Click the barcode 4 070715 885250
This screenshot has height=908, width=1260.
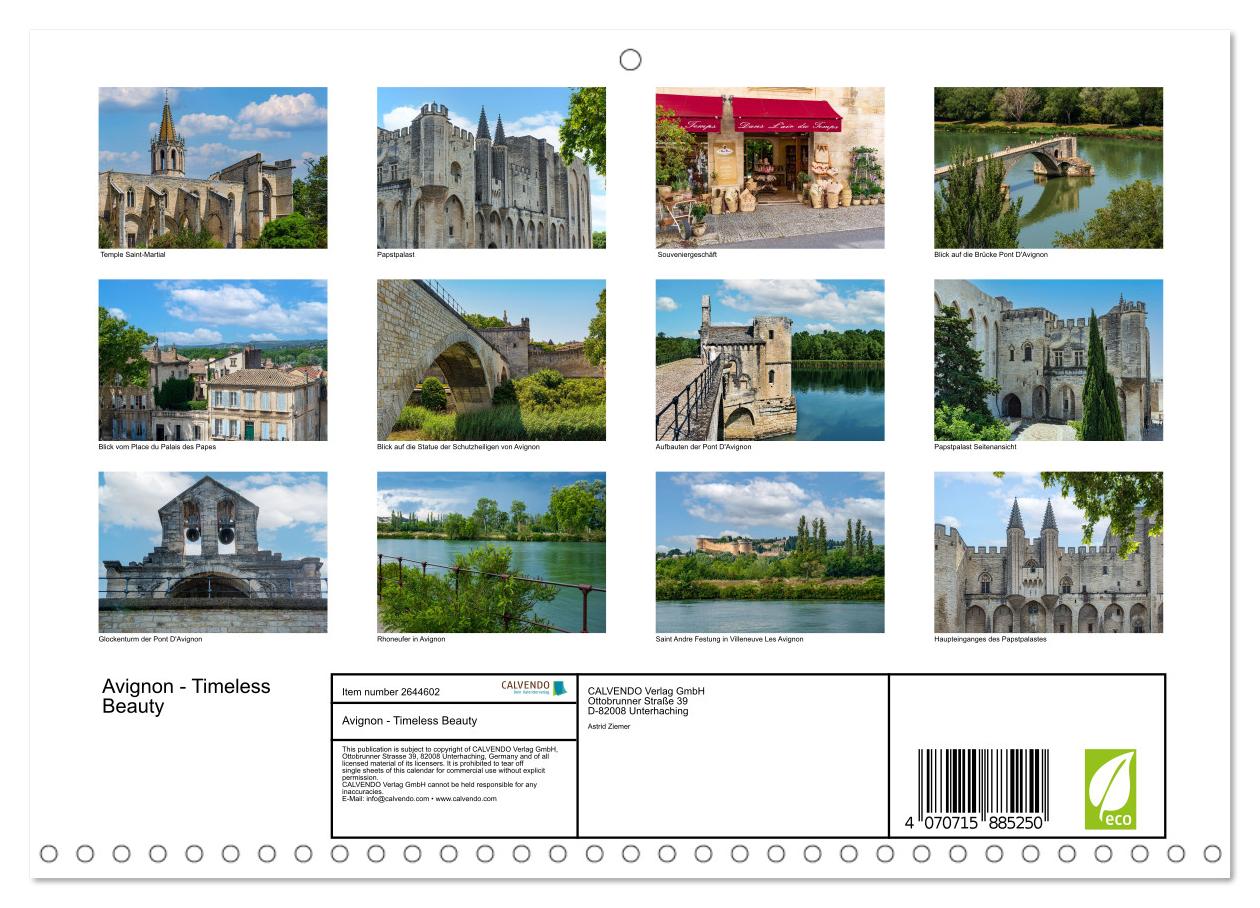975,792
